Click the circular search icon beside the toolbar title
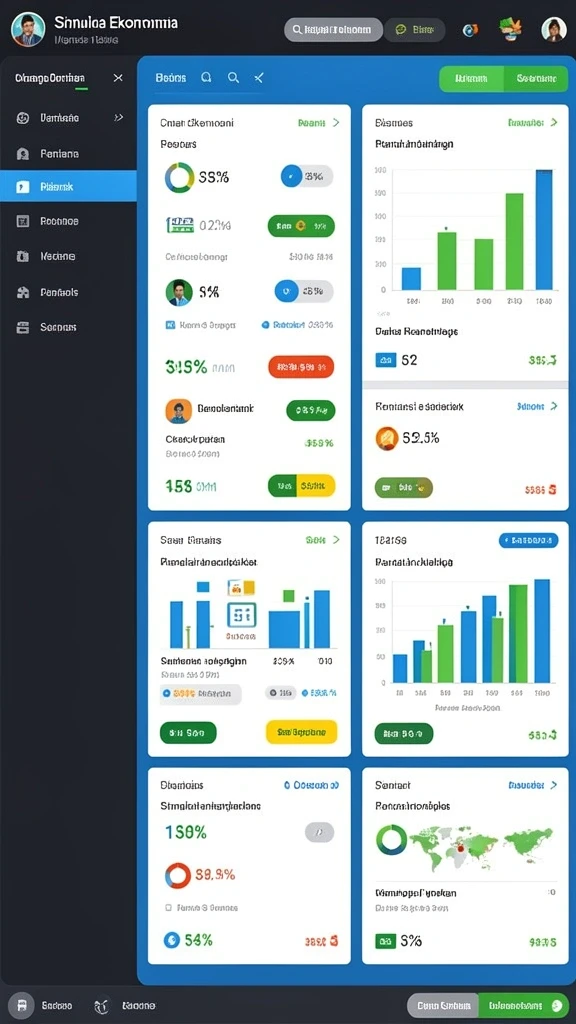This screenshot has height=1024, width=576. (x=206, y=78)
